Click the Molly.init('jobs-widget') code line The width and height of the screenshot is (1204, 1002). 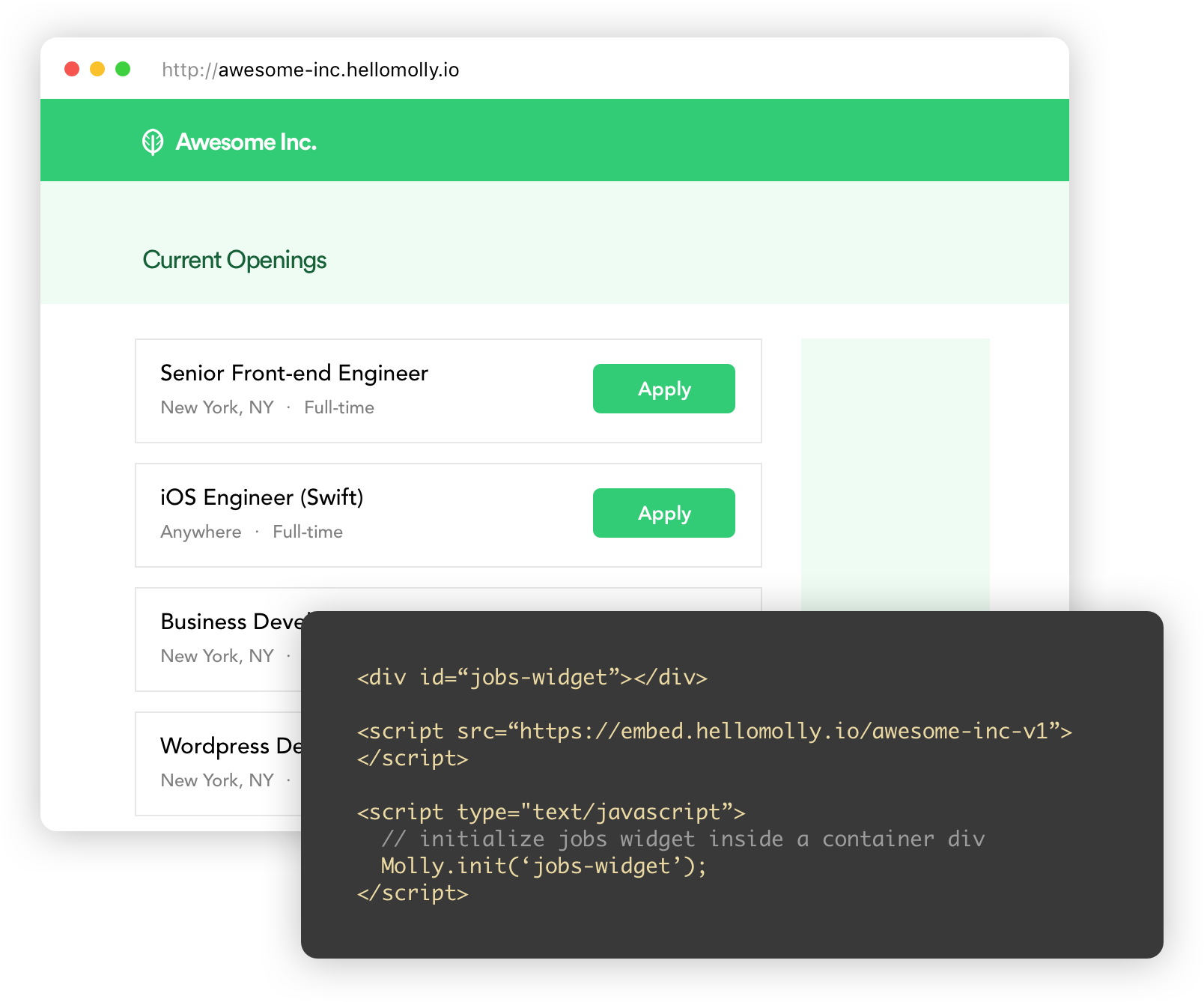click(x=544, y=866)
